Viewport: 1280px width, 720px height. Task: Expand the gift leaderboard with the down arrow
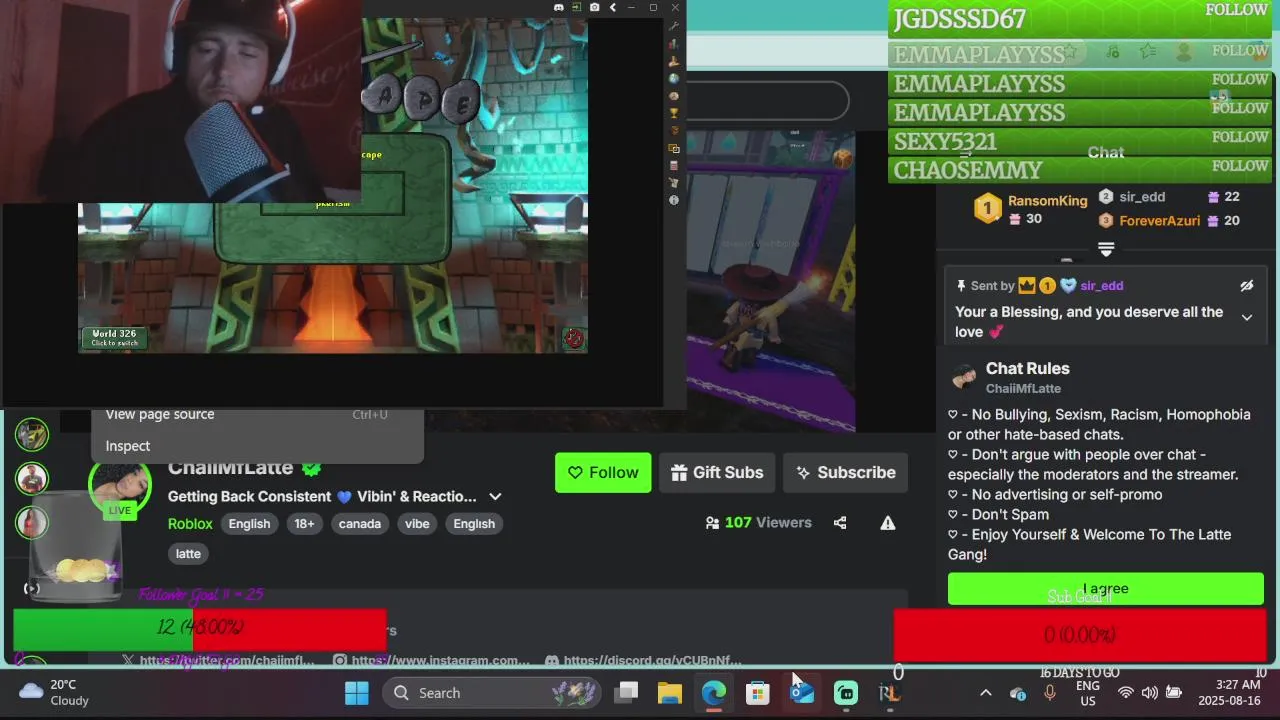click(x=1106, y=249)
